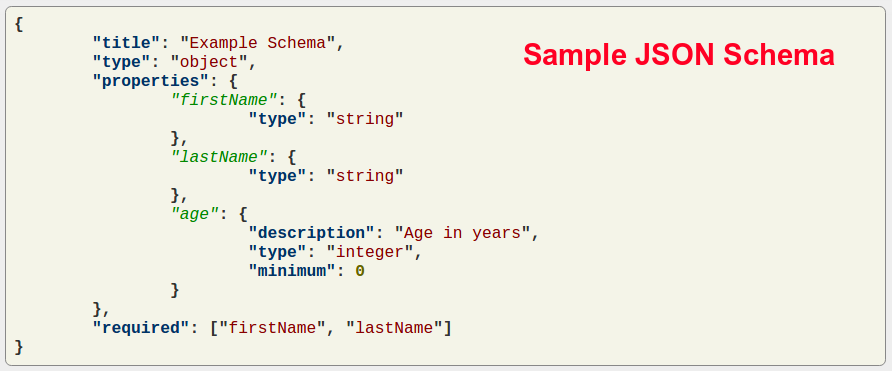Click the "integer" type value

point(369,252)
